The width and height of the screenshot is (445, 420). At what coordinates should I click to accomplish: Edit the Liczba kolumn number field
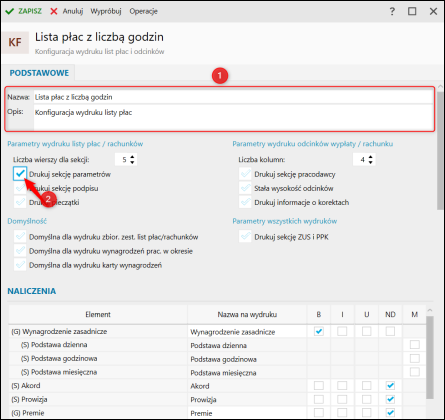click(x=360, y=160)
